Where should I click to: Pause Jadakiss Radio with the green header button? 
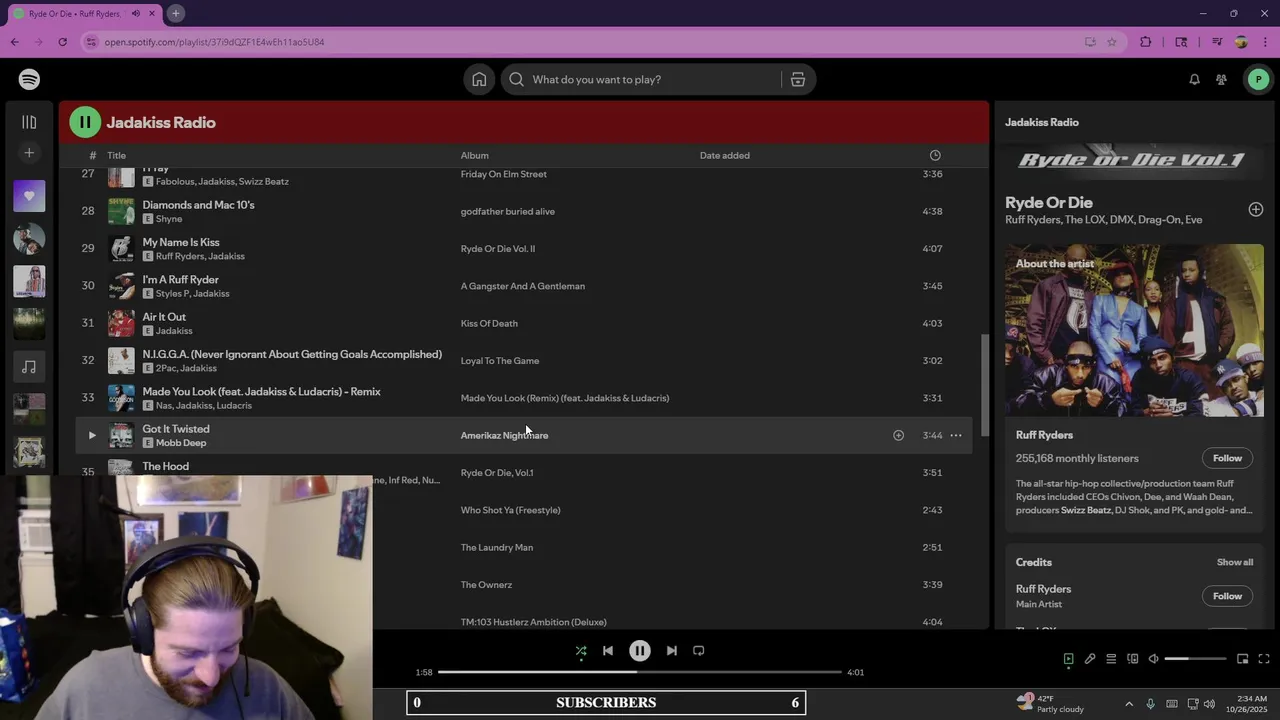click(x=85, y=122)
